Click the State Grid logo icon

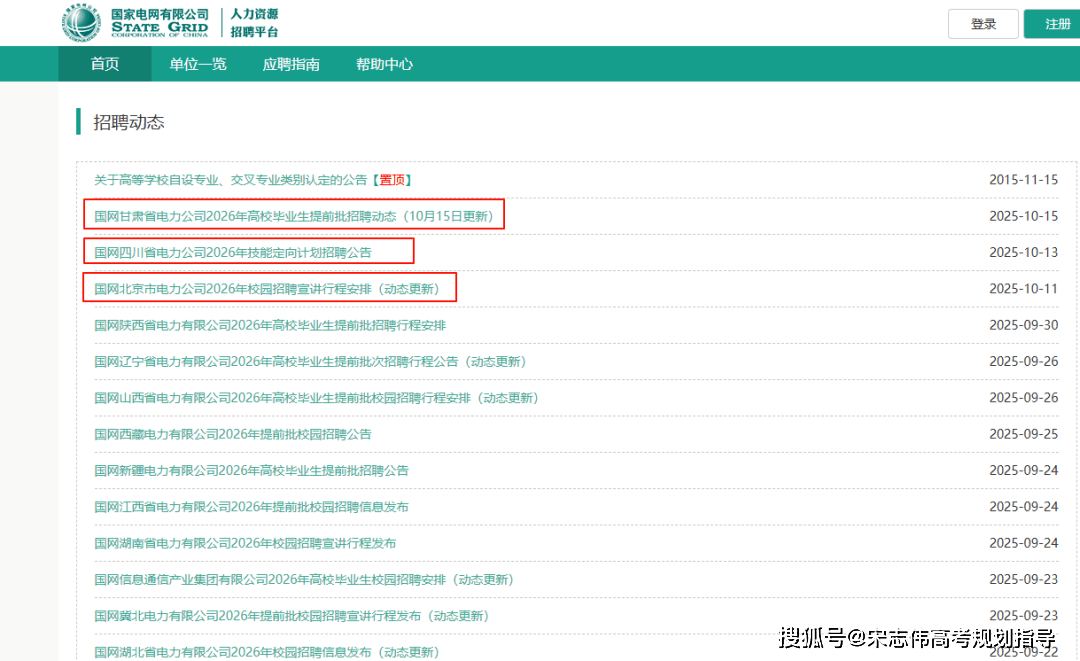click(81, 22)
